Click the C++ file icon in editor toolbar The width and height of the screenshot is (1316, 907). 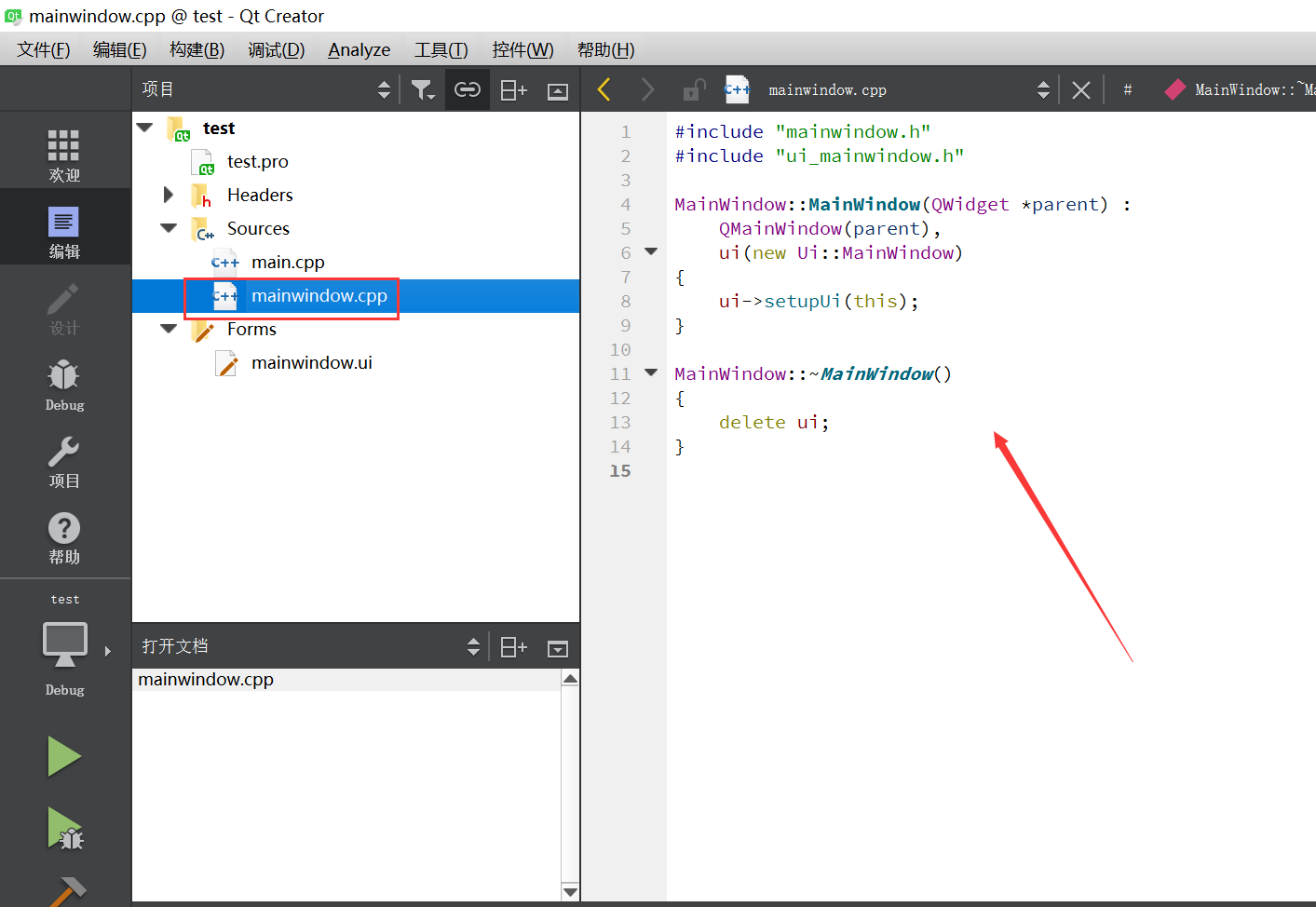point(737,89)
